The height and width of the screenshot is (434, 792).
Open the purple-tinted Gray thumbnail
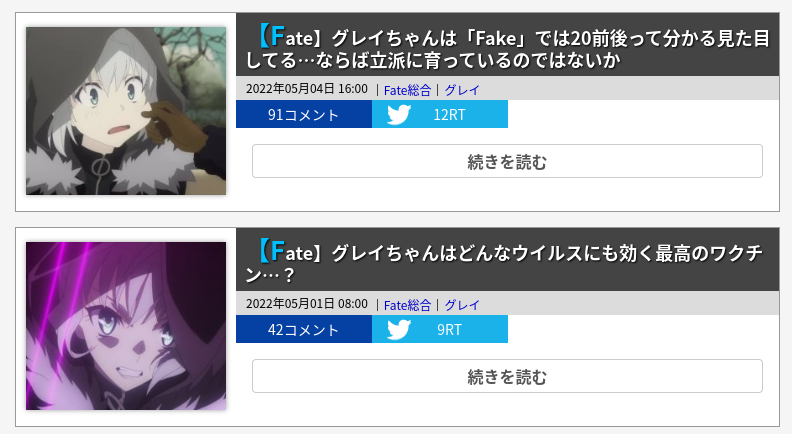click(126, 326)
